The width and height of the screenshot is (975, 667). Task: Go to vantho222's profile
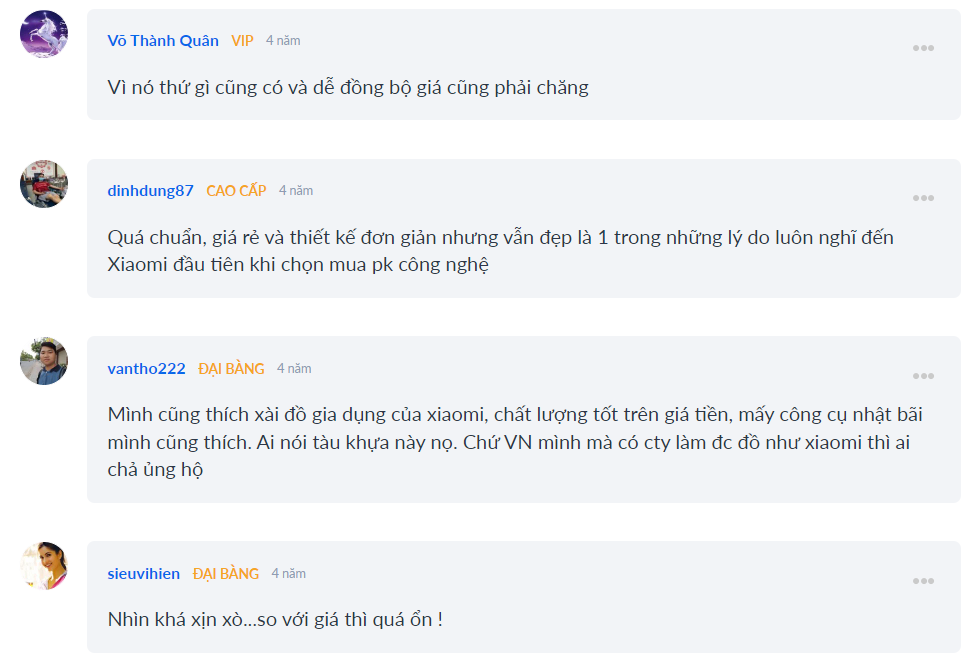[146, 369]
